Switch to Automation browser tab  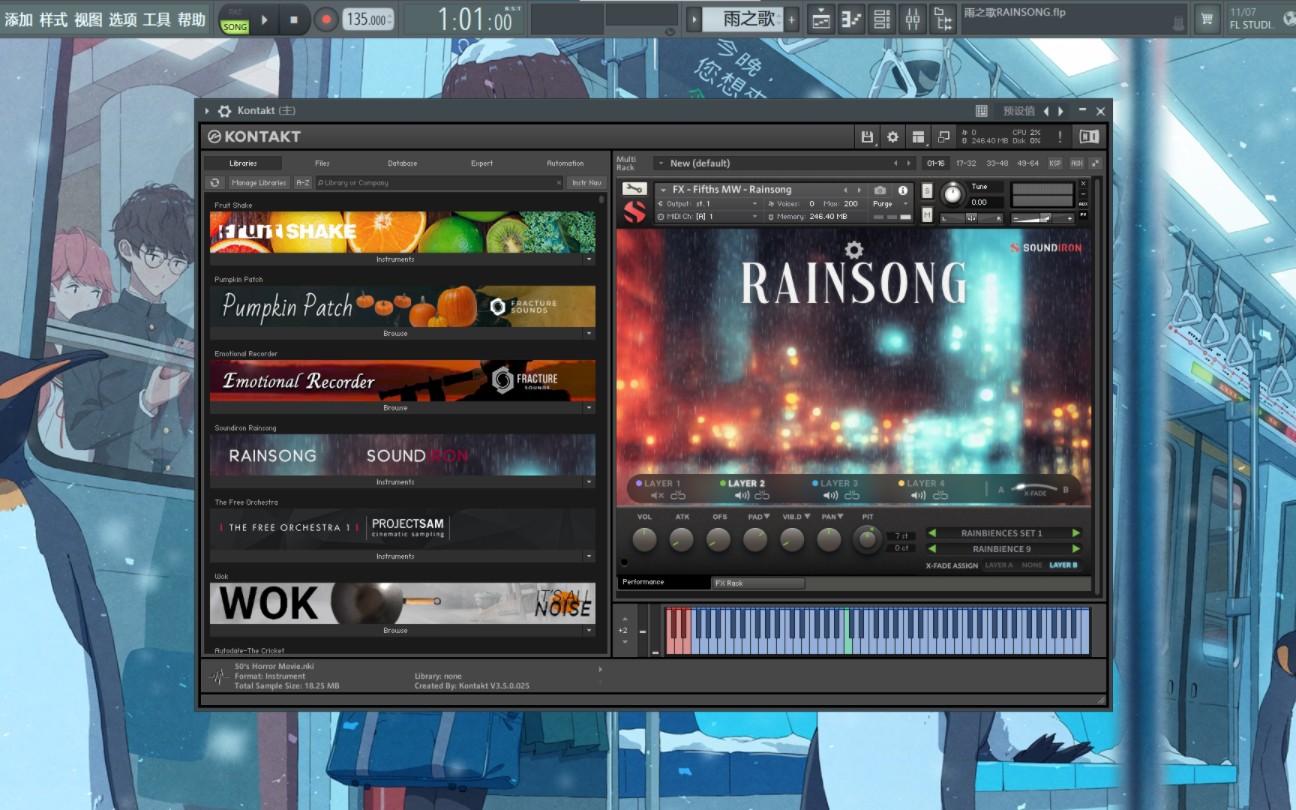click(565, 163)
